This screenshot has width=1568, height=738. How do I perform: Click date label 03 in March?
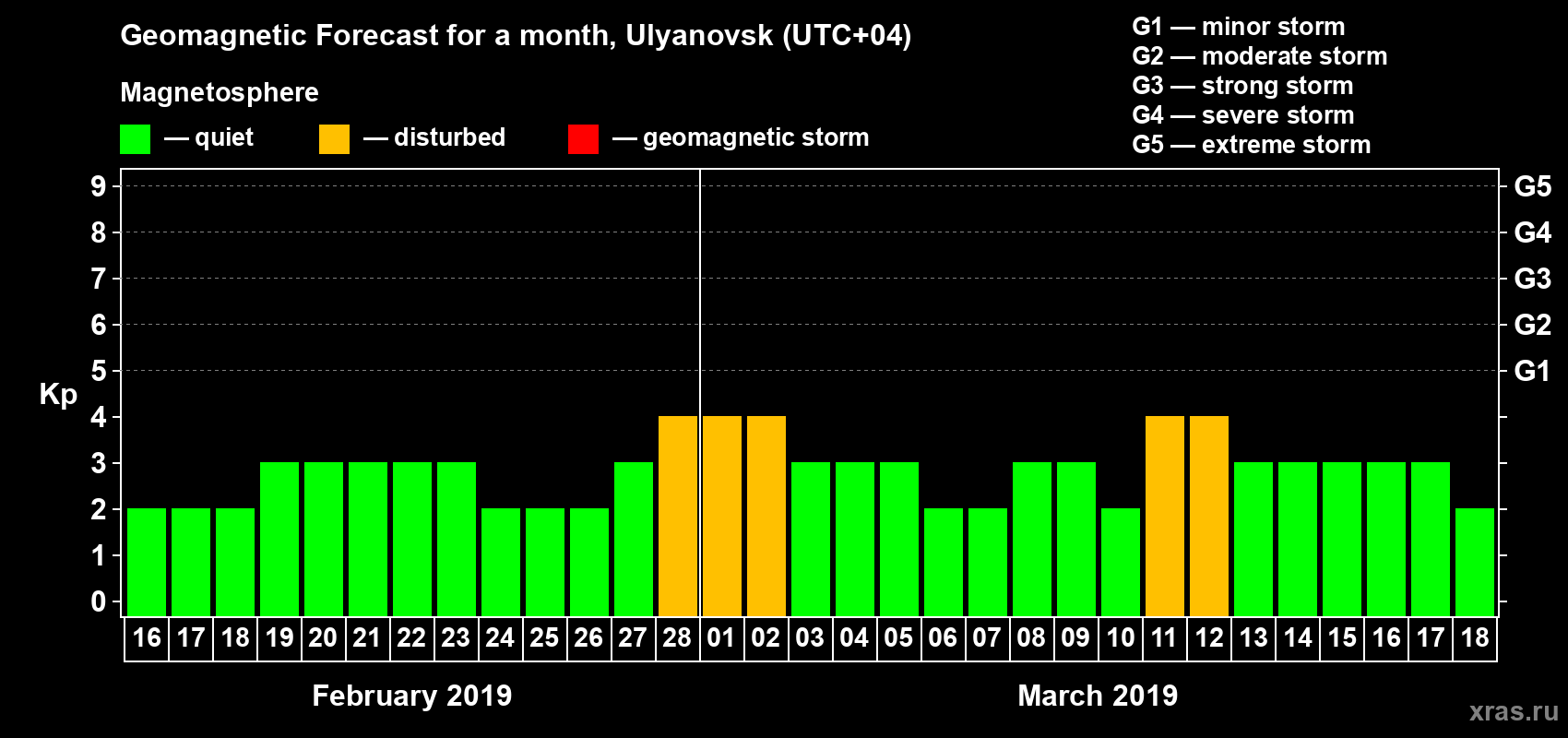tap(810, 638)
